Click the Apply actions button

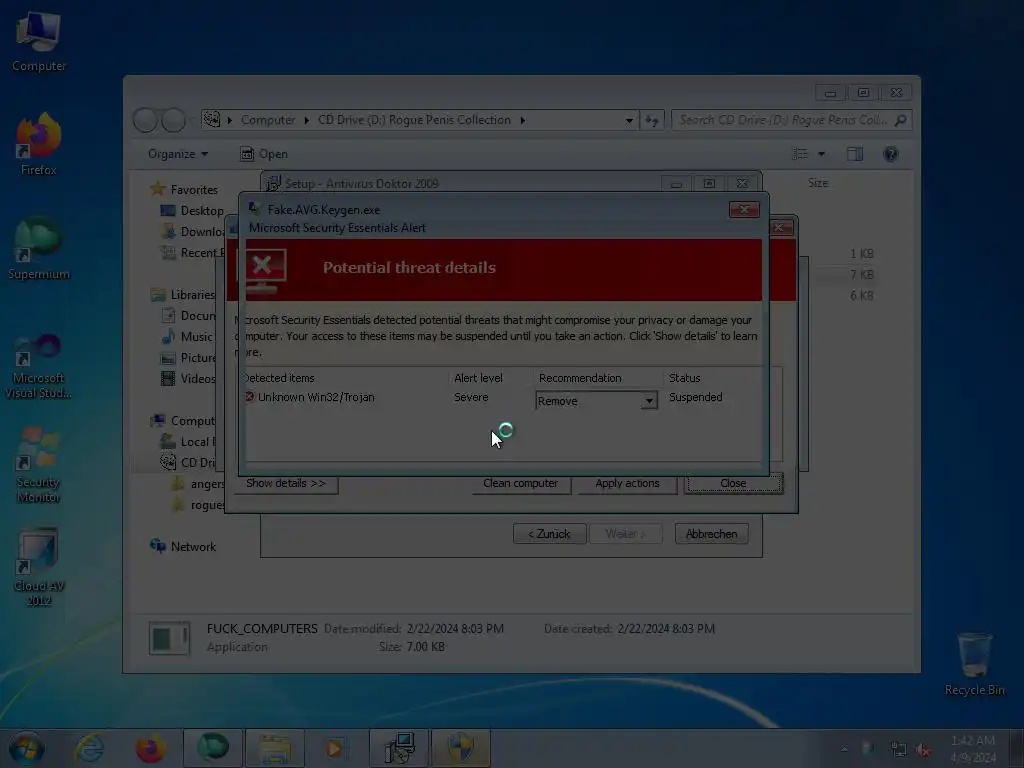pos(627,483)
